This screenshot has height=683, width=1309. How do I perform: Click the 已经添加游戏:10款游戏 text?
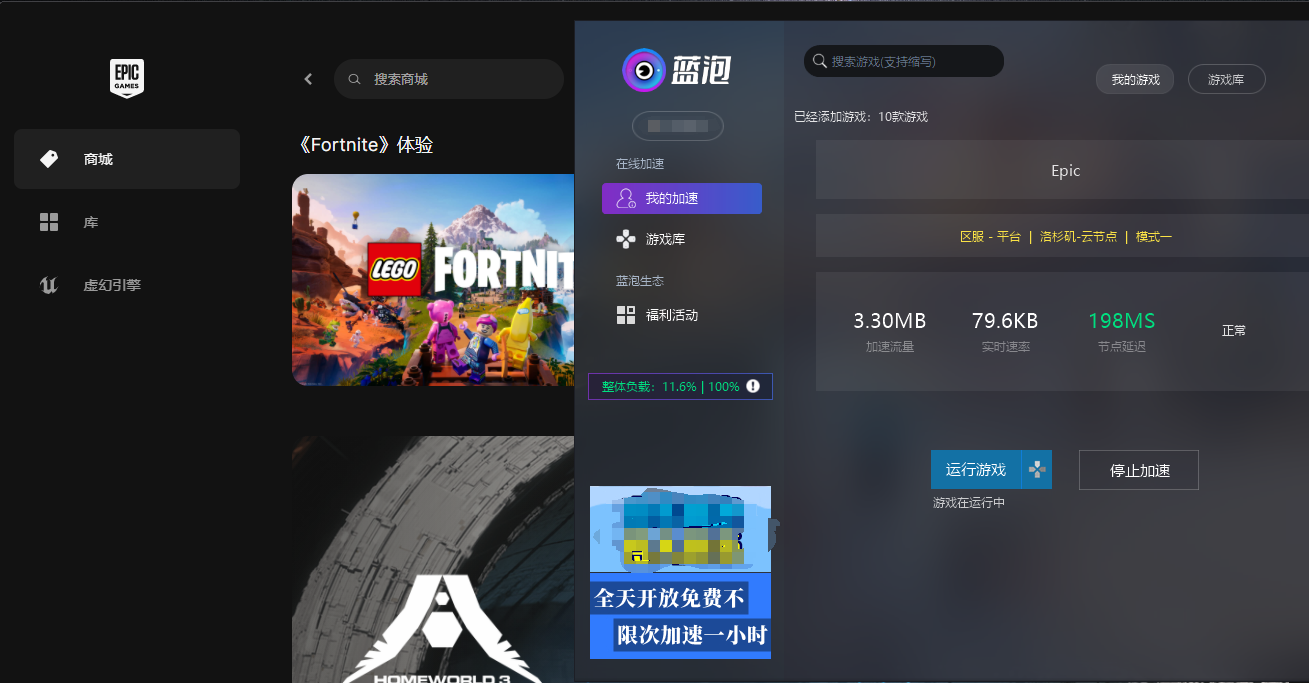click(861, 117)
